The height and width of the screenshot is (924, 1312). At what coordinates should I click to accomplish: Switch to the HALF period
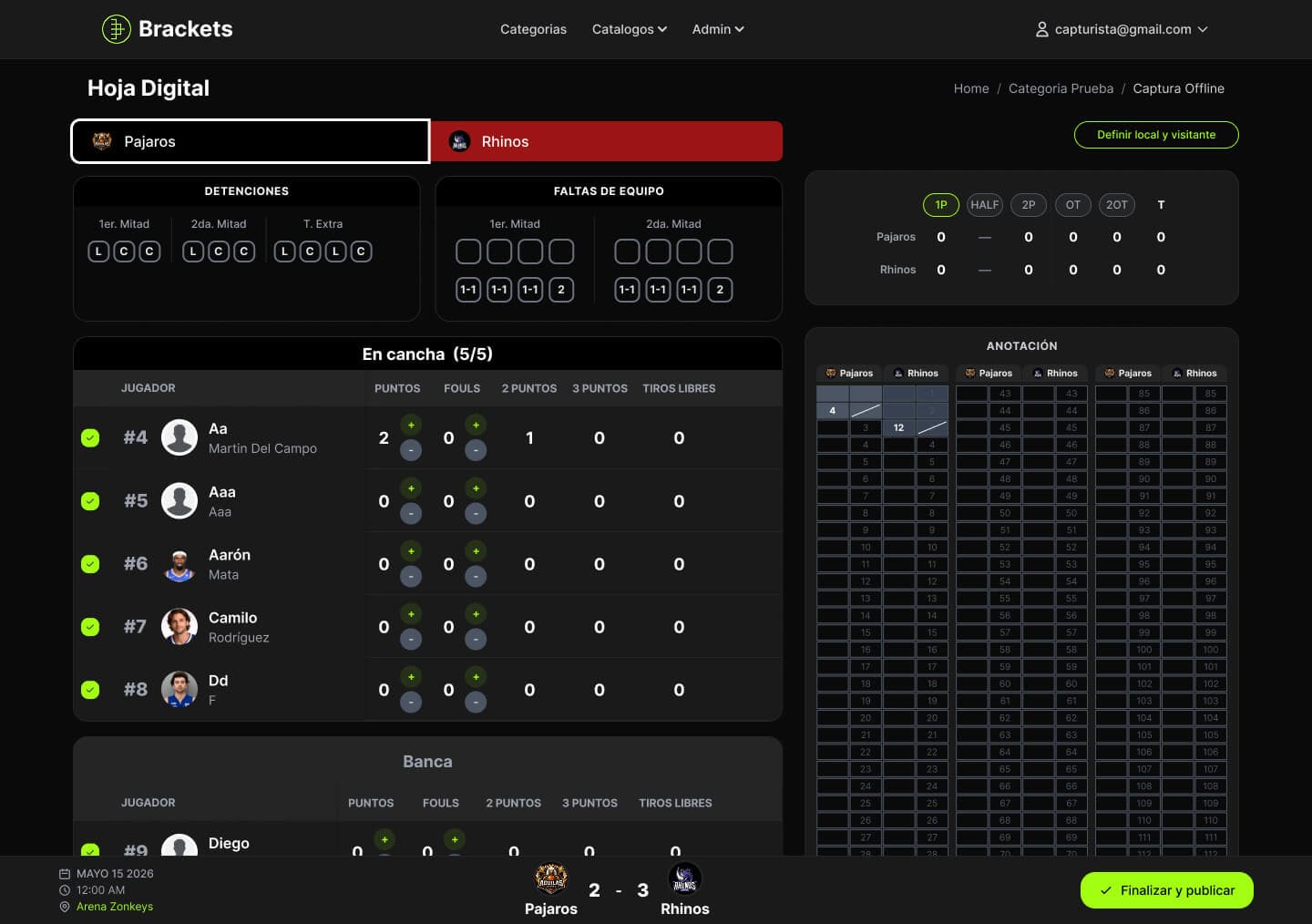(x=985, y=205)
